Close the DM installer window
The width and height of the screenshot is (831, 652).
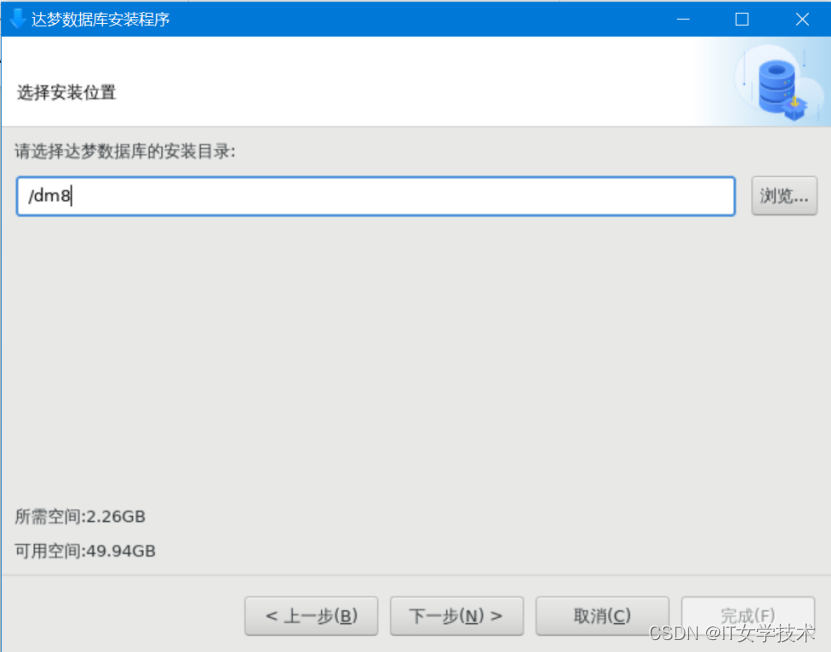(x=802, y=18)
